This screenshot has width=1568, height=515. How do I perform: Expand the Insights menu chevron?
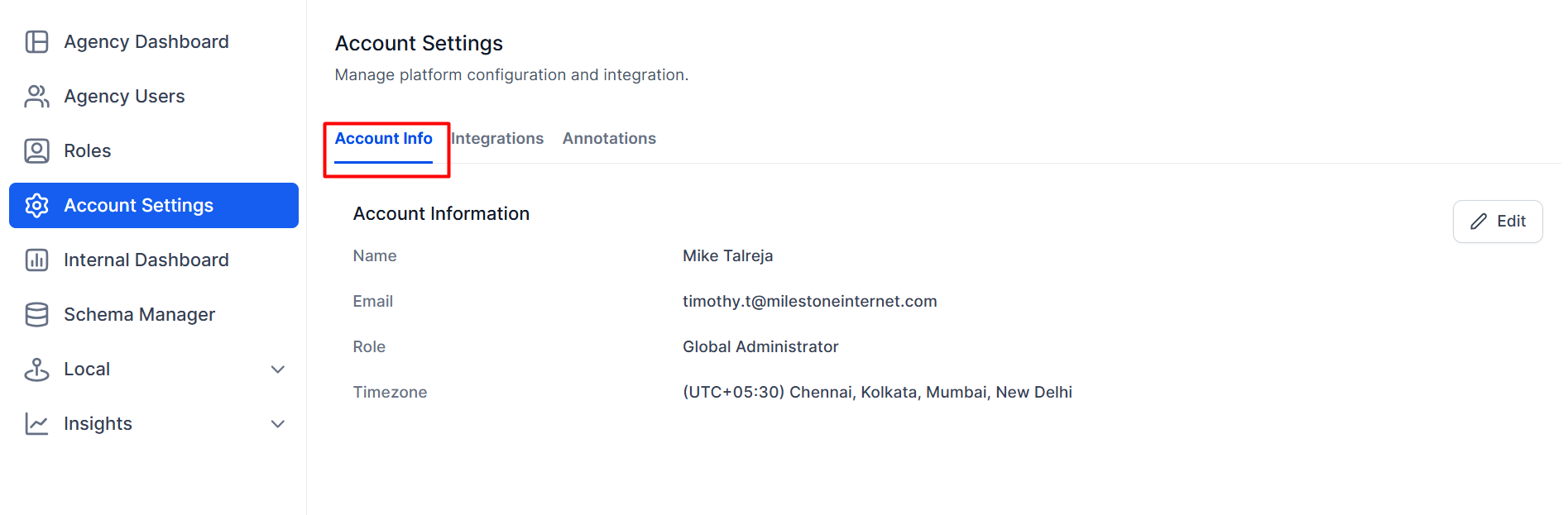point(278,424)
